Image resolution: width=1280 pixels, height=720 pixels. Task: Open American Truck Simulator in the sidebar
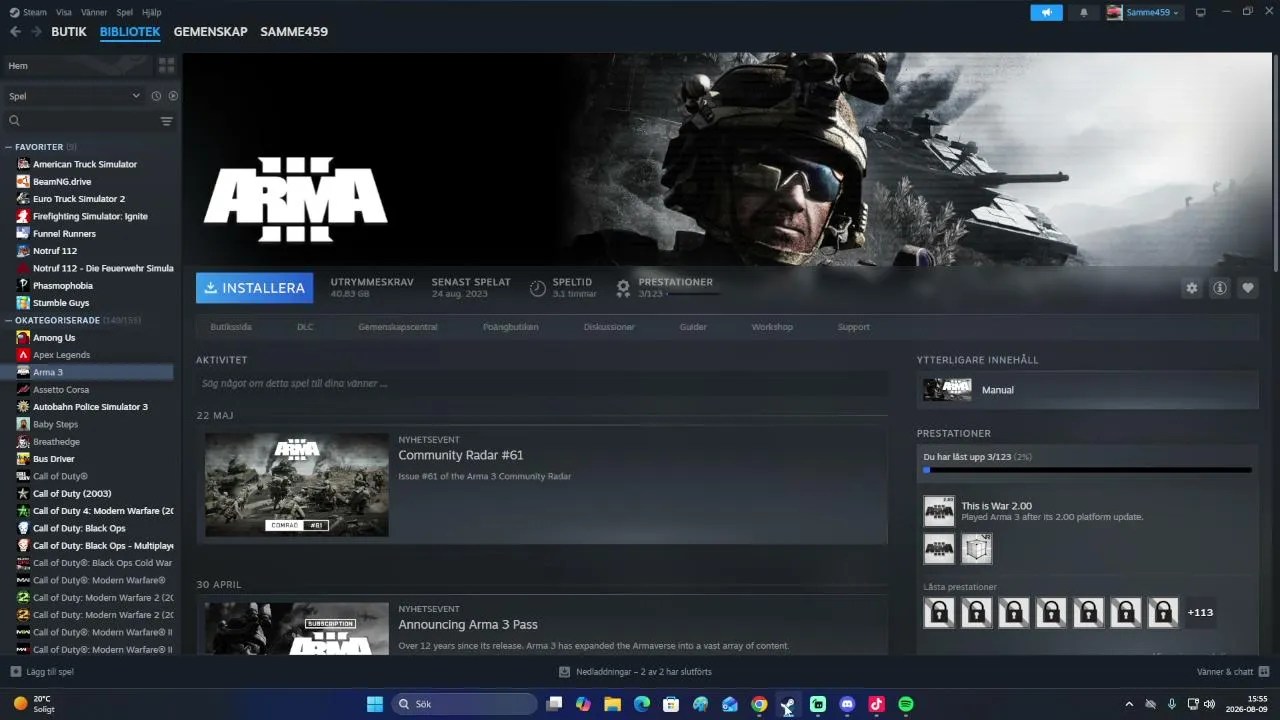pyautogui.click(x=85, y=164)
